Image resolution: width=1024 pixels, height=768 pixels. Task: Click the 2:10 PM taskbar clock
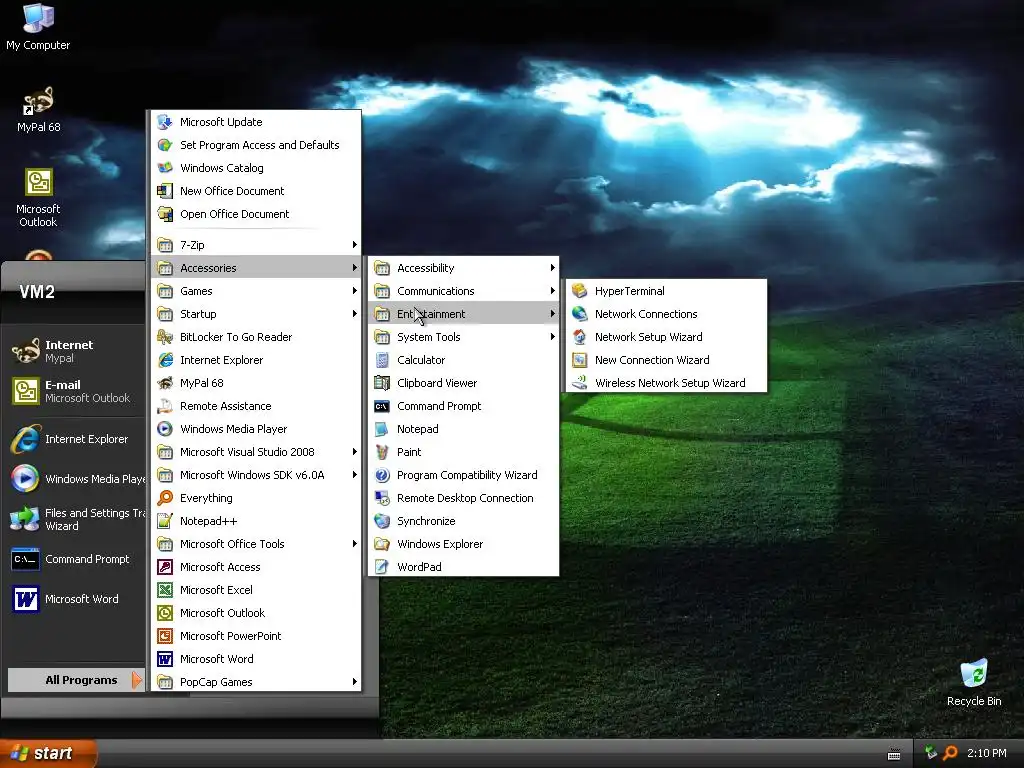tap(987, 753)
